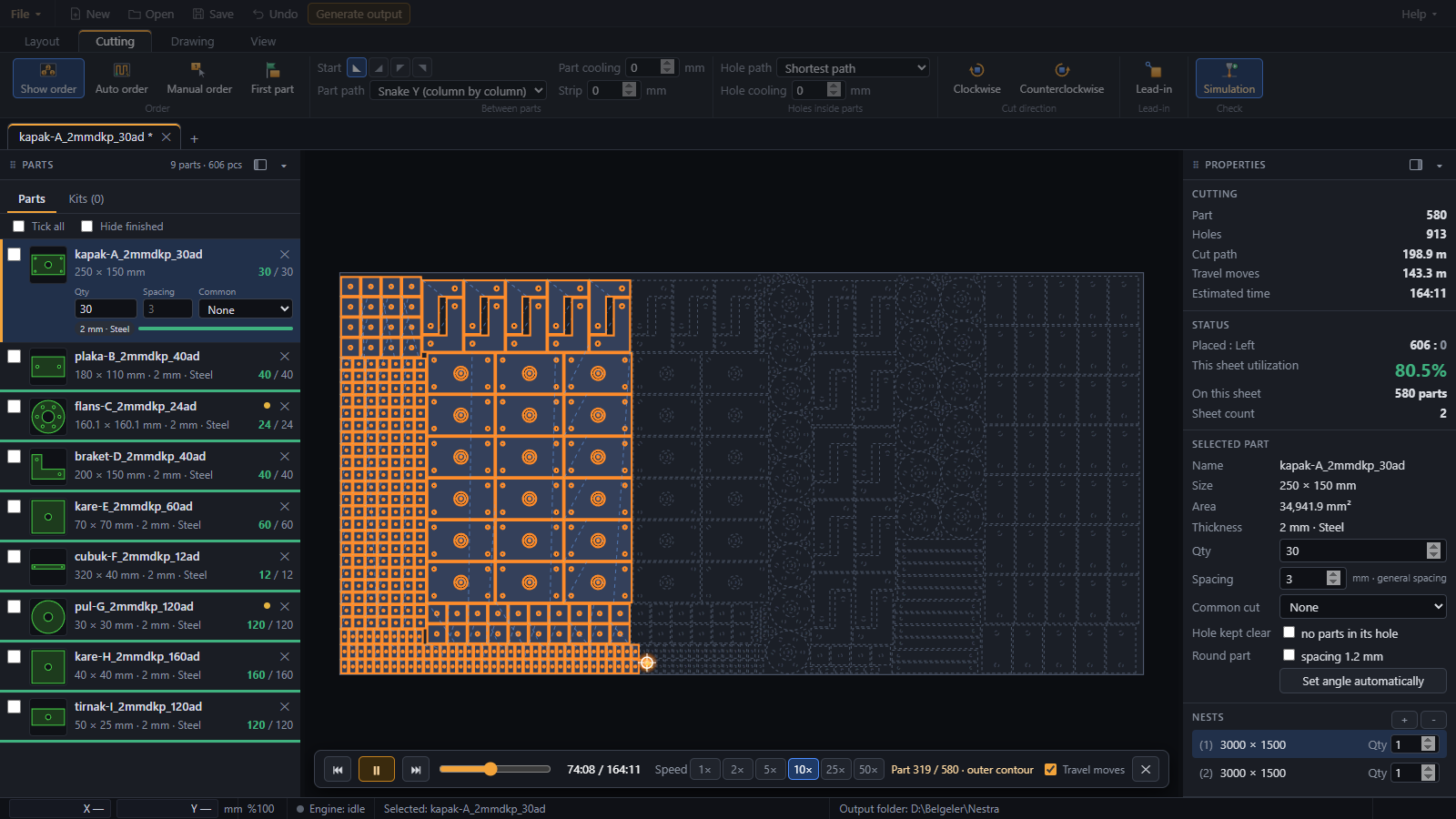
Task: Toggle Parts panel layout icon
Action: click(260, 165)
